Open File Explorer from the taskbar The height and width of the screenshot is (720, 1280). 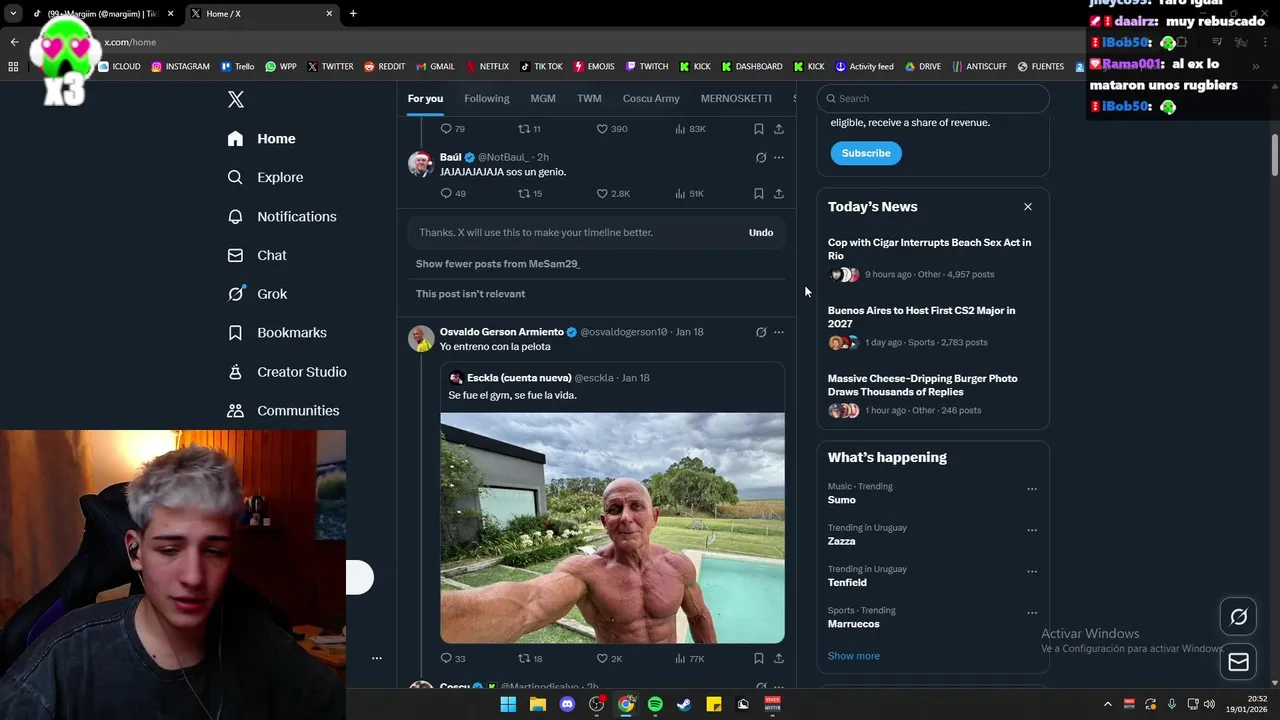coord(538,704)
